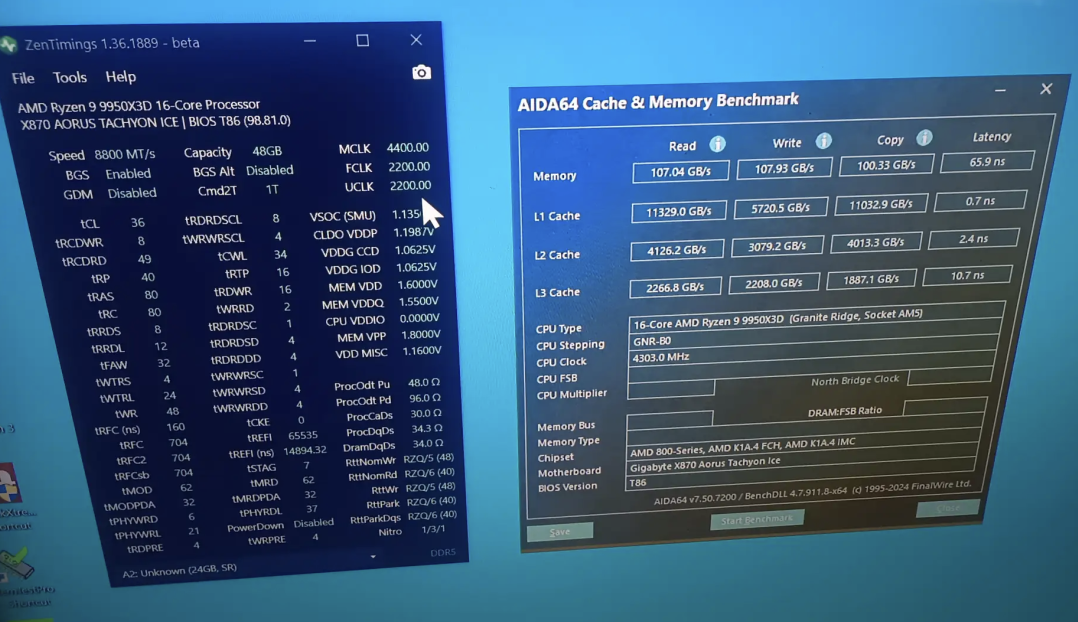Click the Nitro value 1/3/1
The image size is (1078, 622).
tap(433, 529)
